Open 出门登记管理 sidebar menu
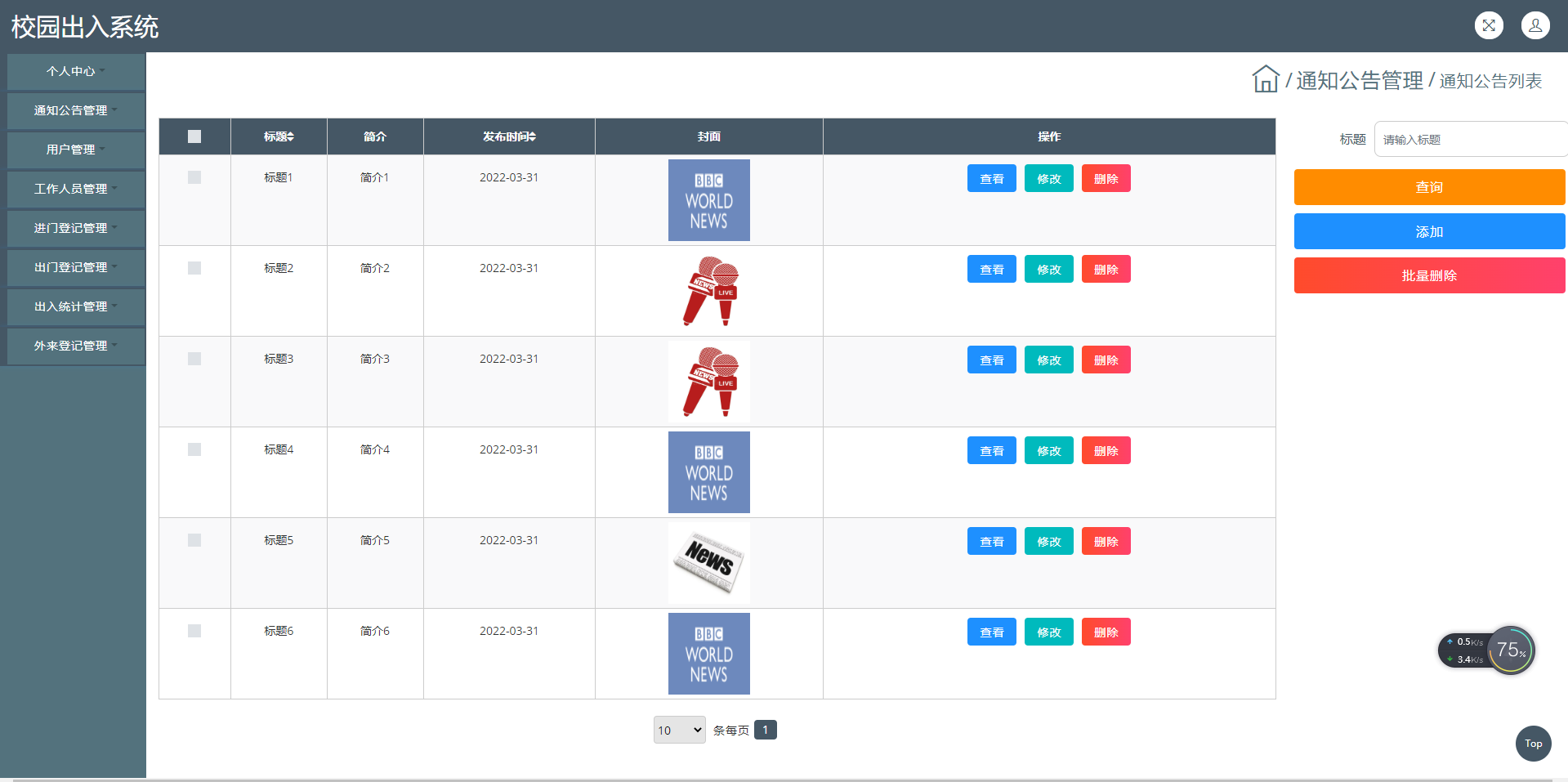The image size is (1568, 782). (76, 268)
